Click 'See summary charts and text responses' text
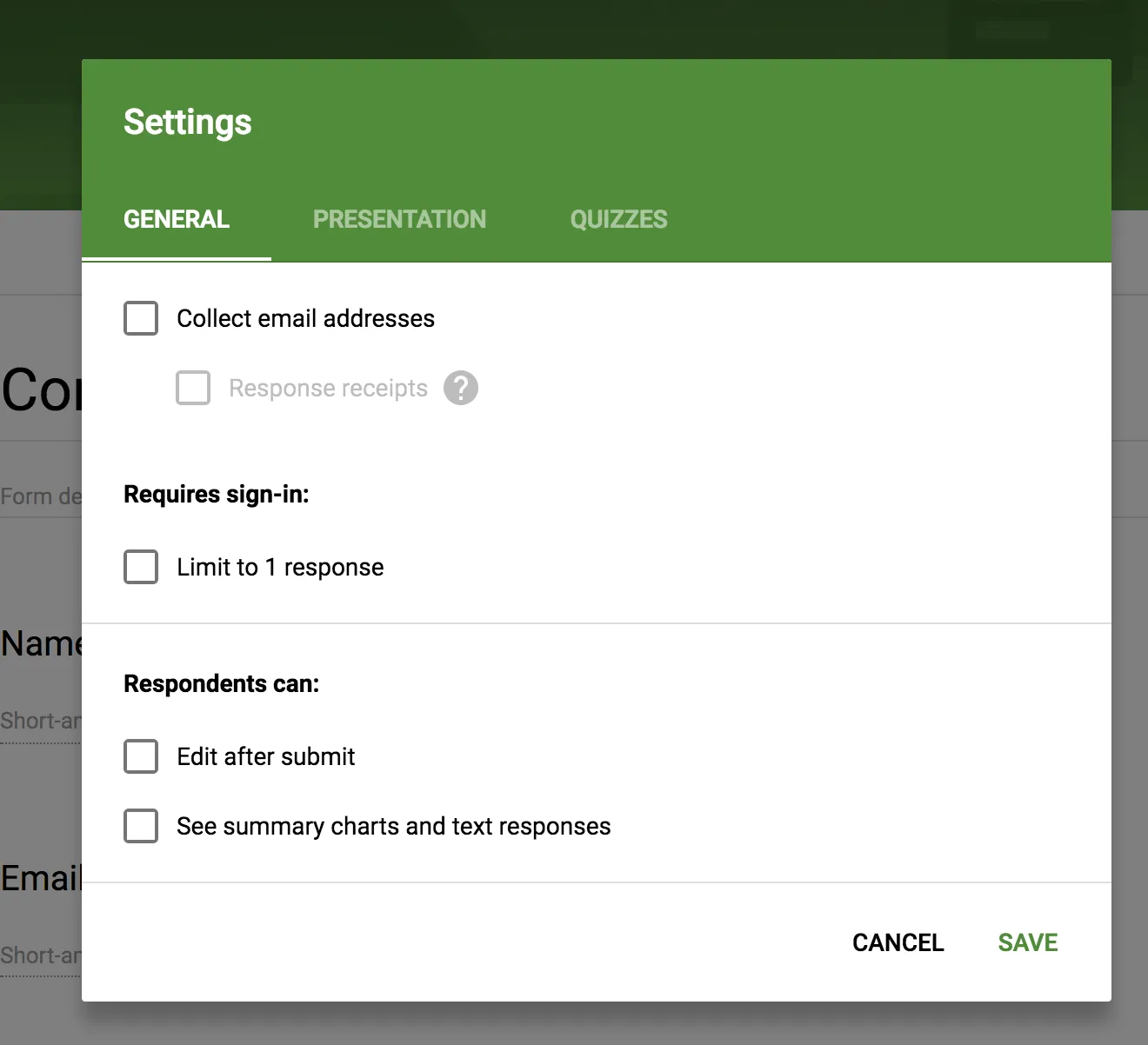 pos(393,826)
